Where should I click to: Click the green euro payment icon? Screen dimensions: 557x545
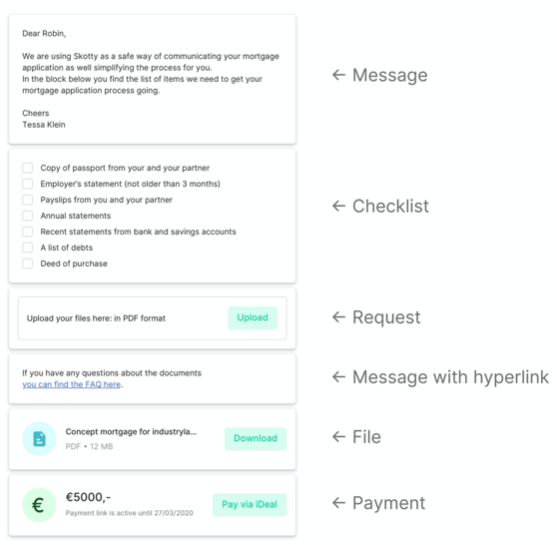pyautogui.click(x=39, y=504)
